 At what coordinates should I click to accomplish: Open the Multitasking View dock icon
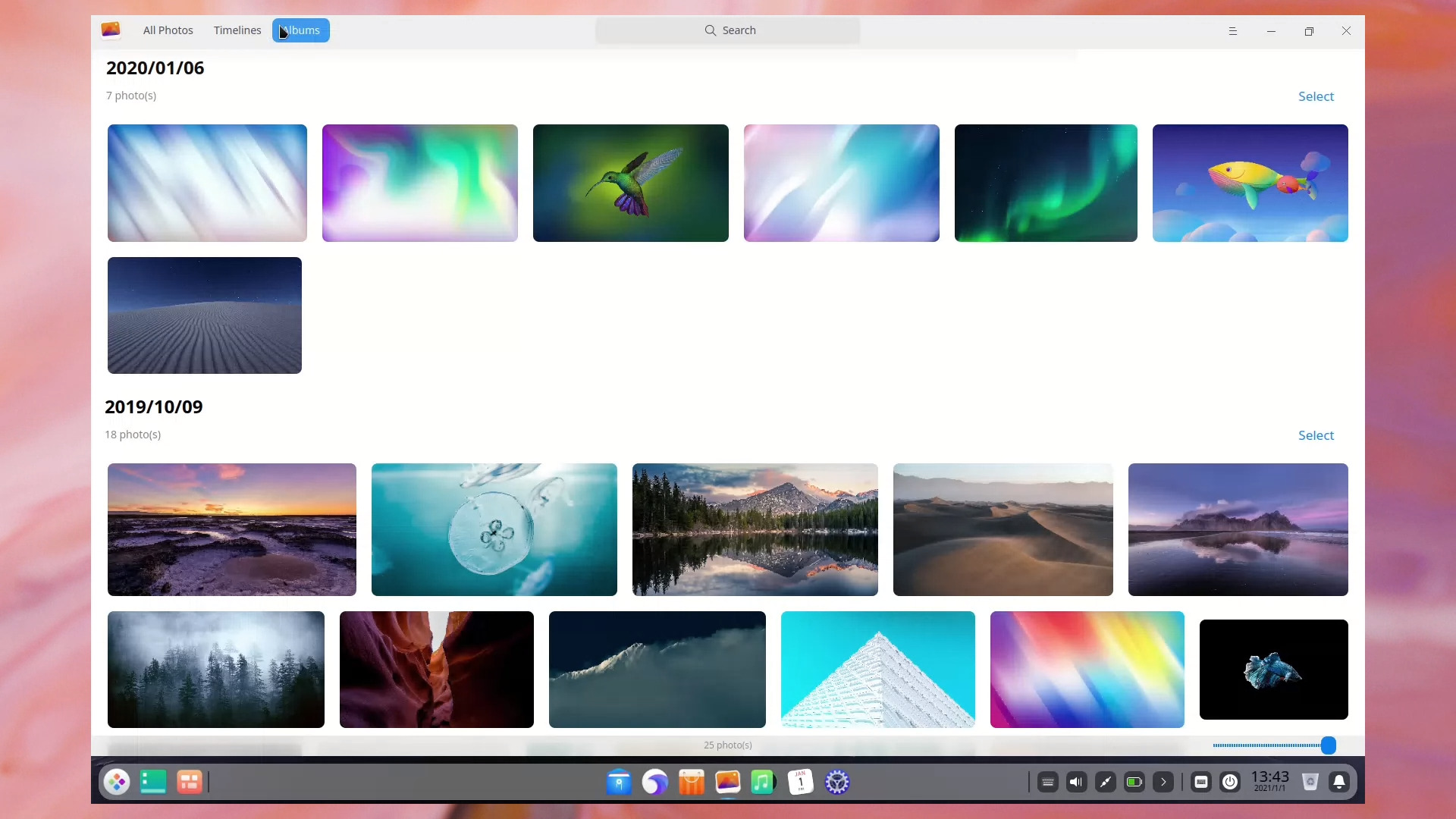tap(190, 782)
